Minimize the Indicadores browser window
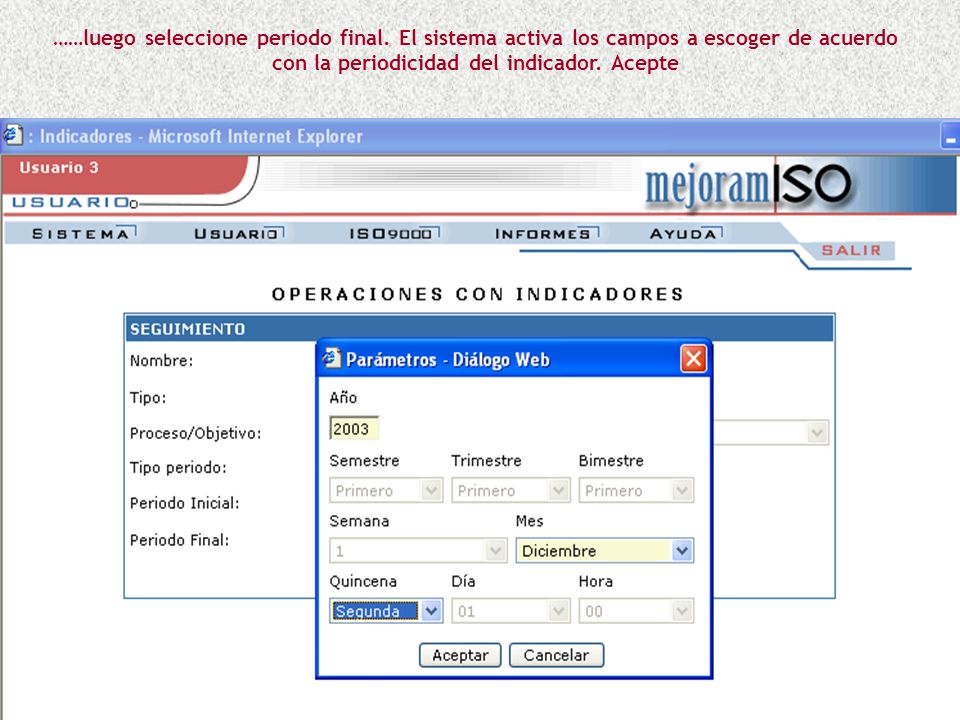 [x=950, y=136]
